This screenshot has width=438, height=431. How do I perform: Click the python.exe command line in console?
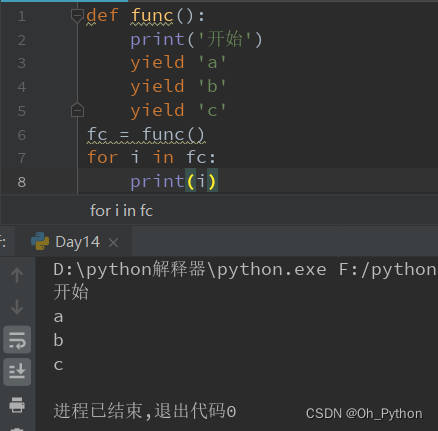click(245, 269)
